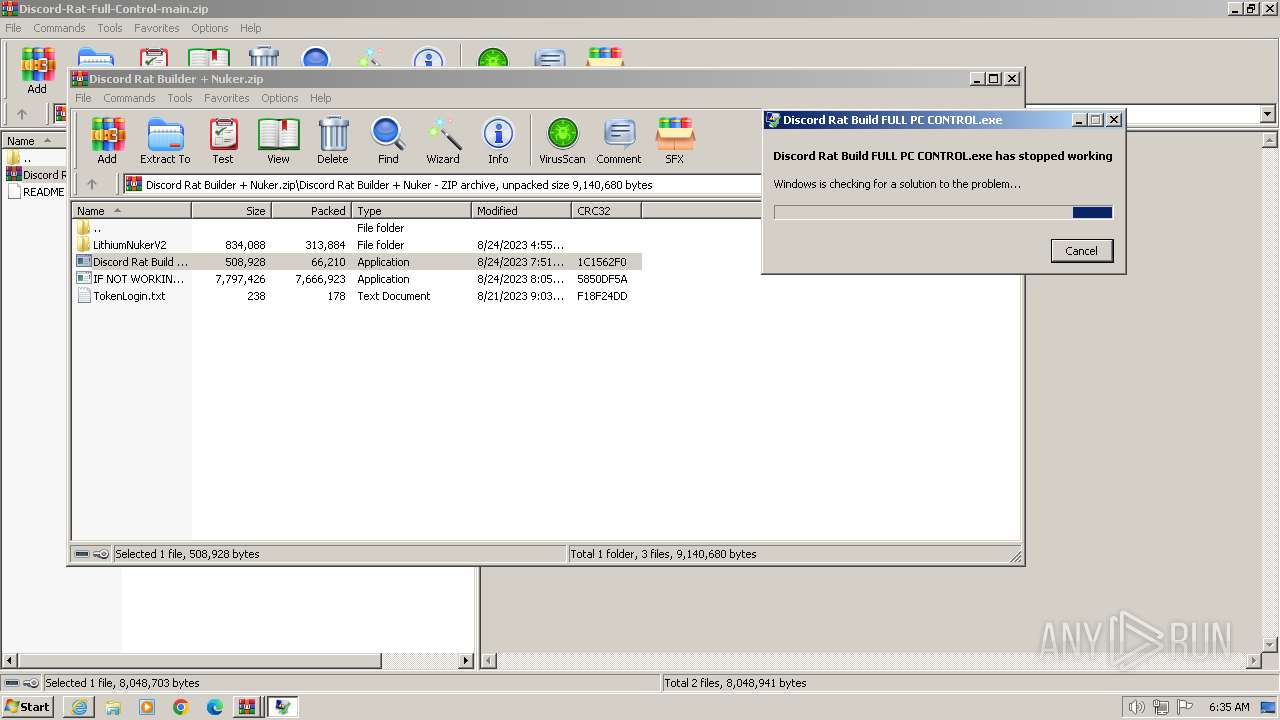Click the Start button
Viewport: 1280px width, 720px height.
[x=27, y=707]
